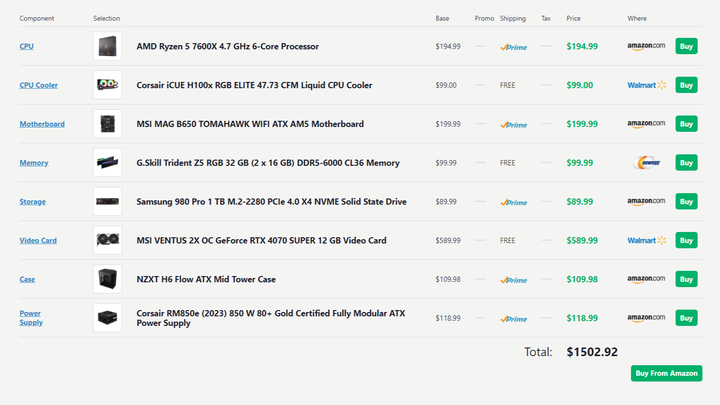The image size is (720, 405).
Task: Click the $589.99 green Video Card price
Action: [x=582, y=240]
